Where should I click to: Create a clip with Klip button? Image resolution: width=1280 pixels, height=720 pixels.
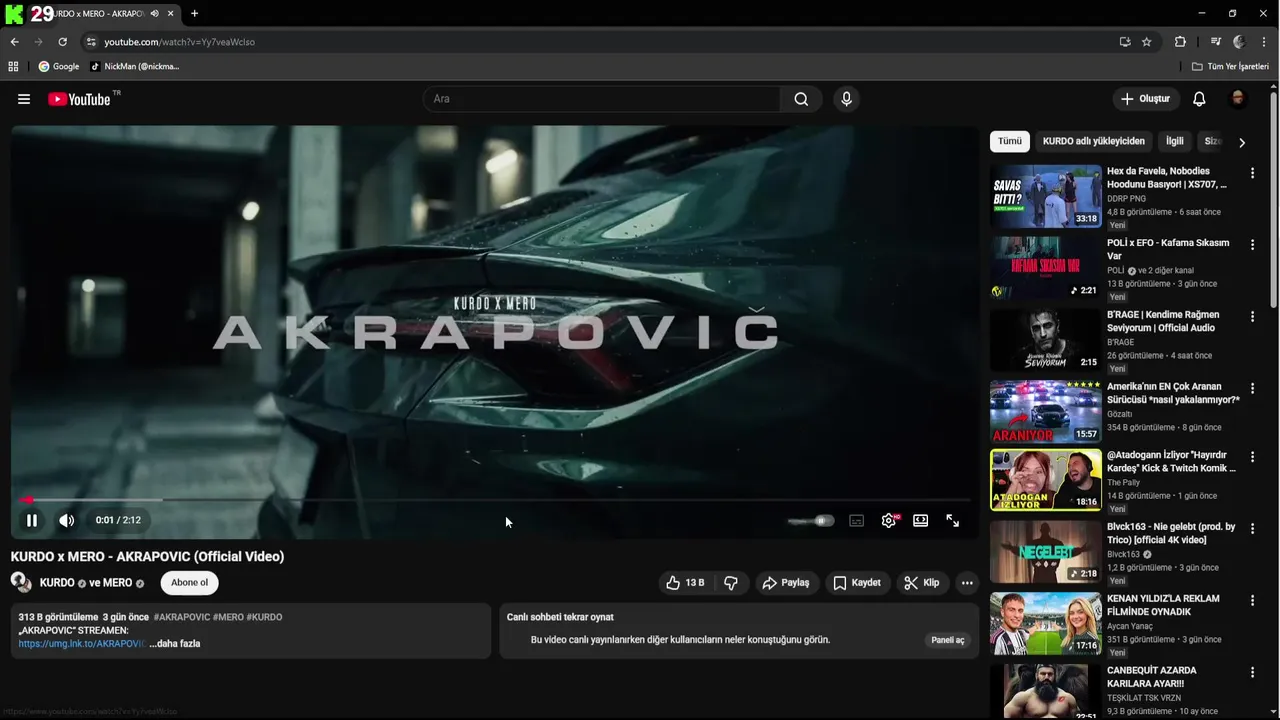(922, 582)
